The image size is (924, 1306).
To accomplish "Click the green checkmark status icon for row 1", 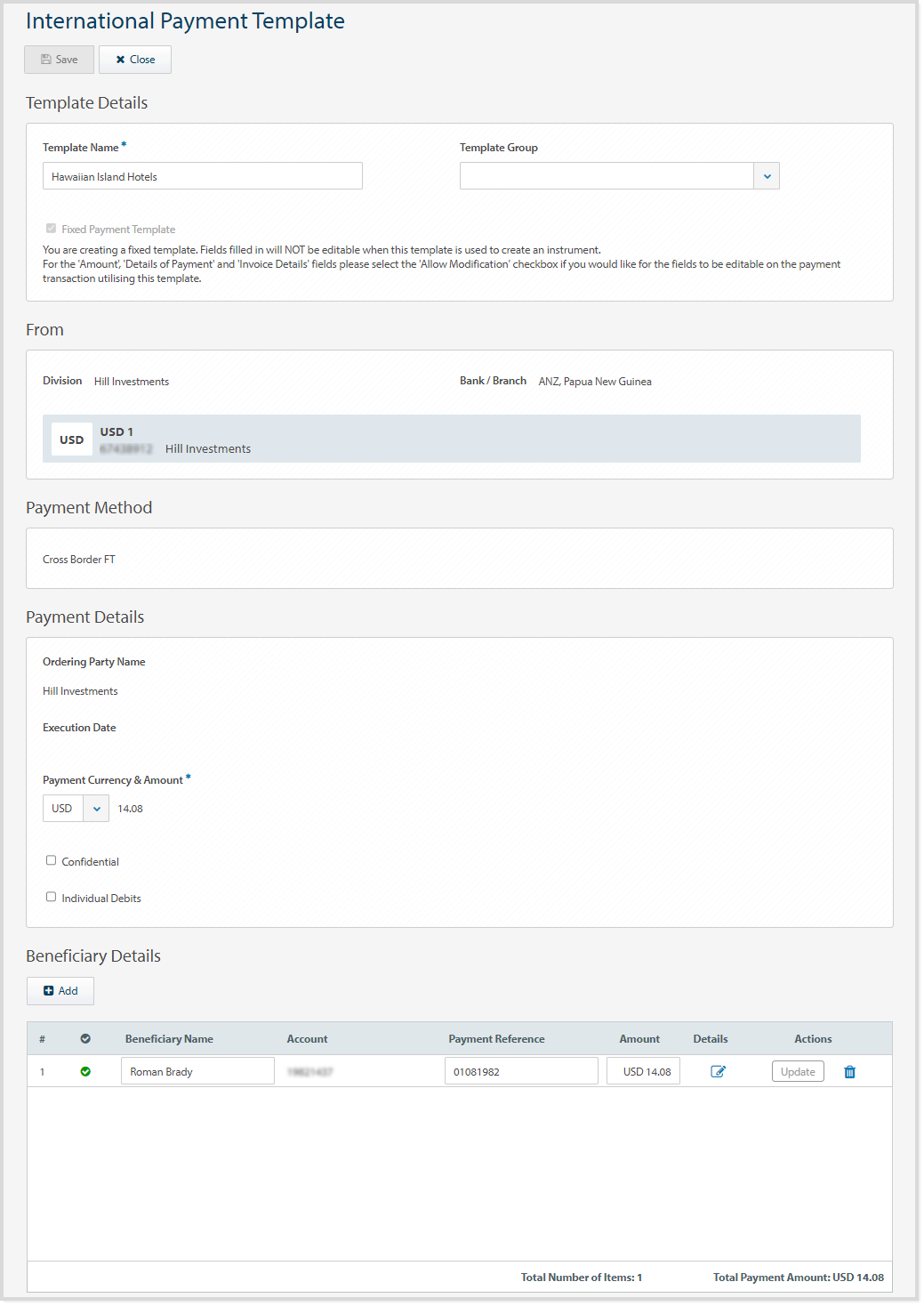I will (x=85, y=1071).
